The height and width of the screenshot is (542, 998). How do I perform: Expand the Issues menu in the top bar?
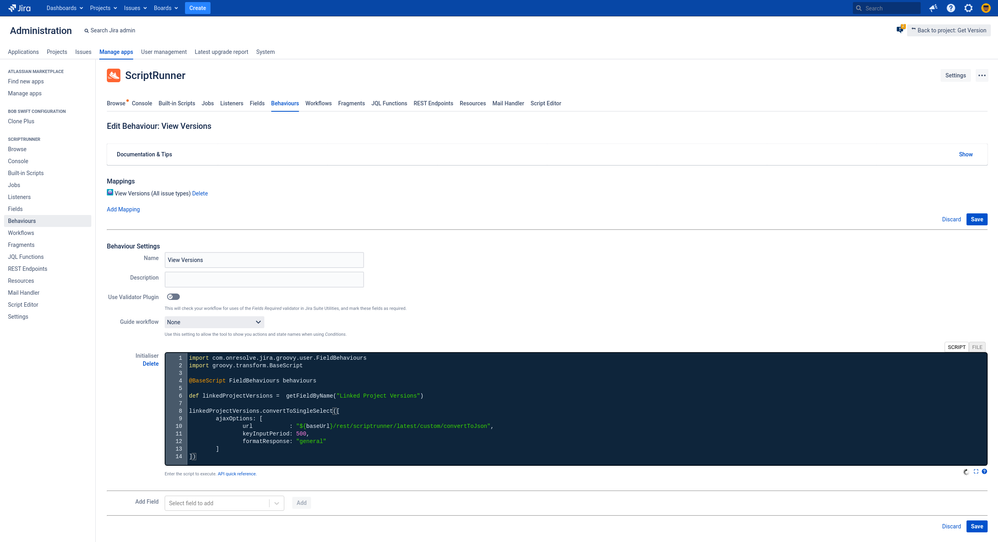135,8
